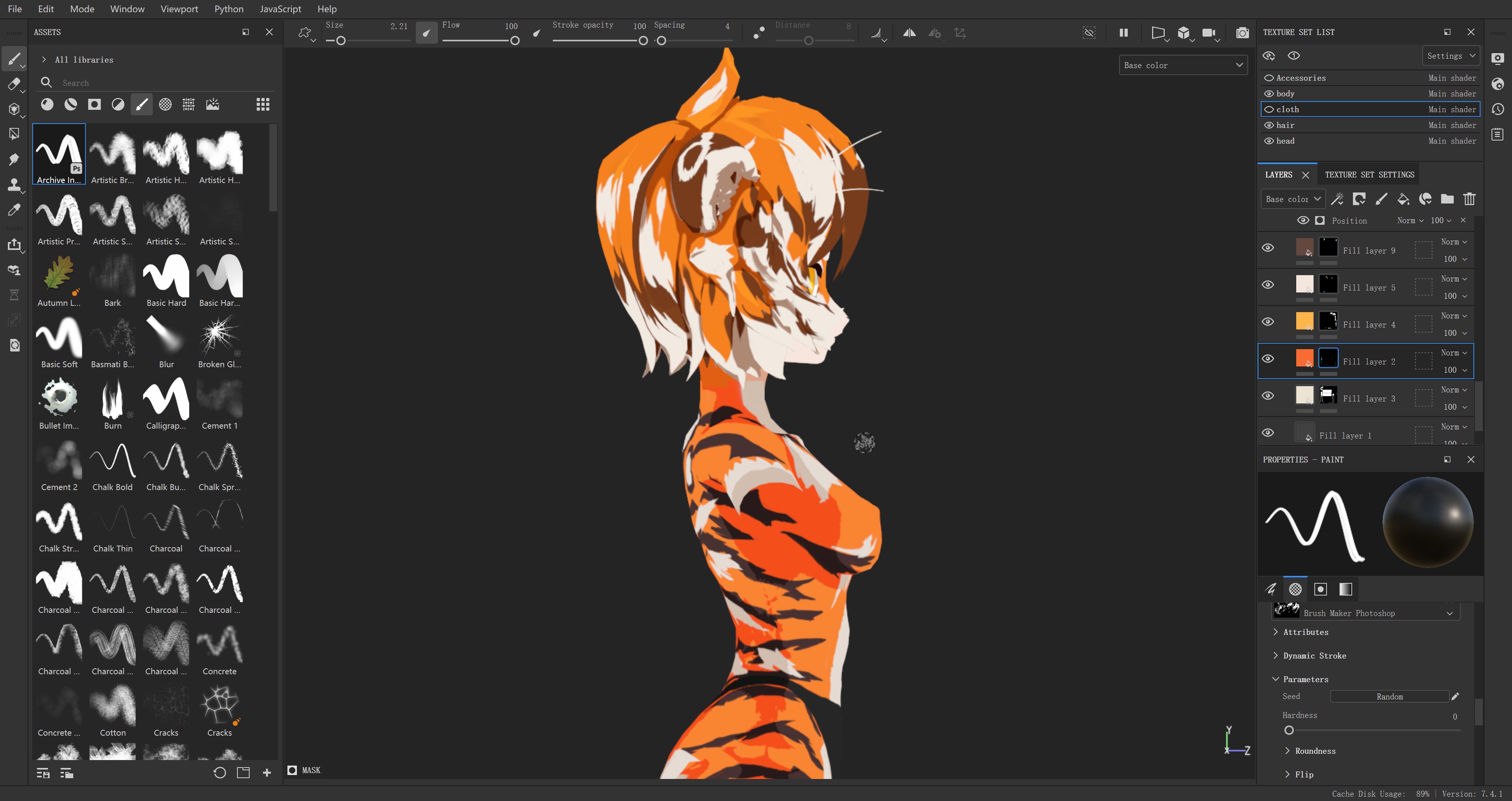Delete layer with trash icon
Viewport: 1512px width, 801px height.
pyautogui.click(x=1469, y=199)
